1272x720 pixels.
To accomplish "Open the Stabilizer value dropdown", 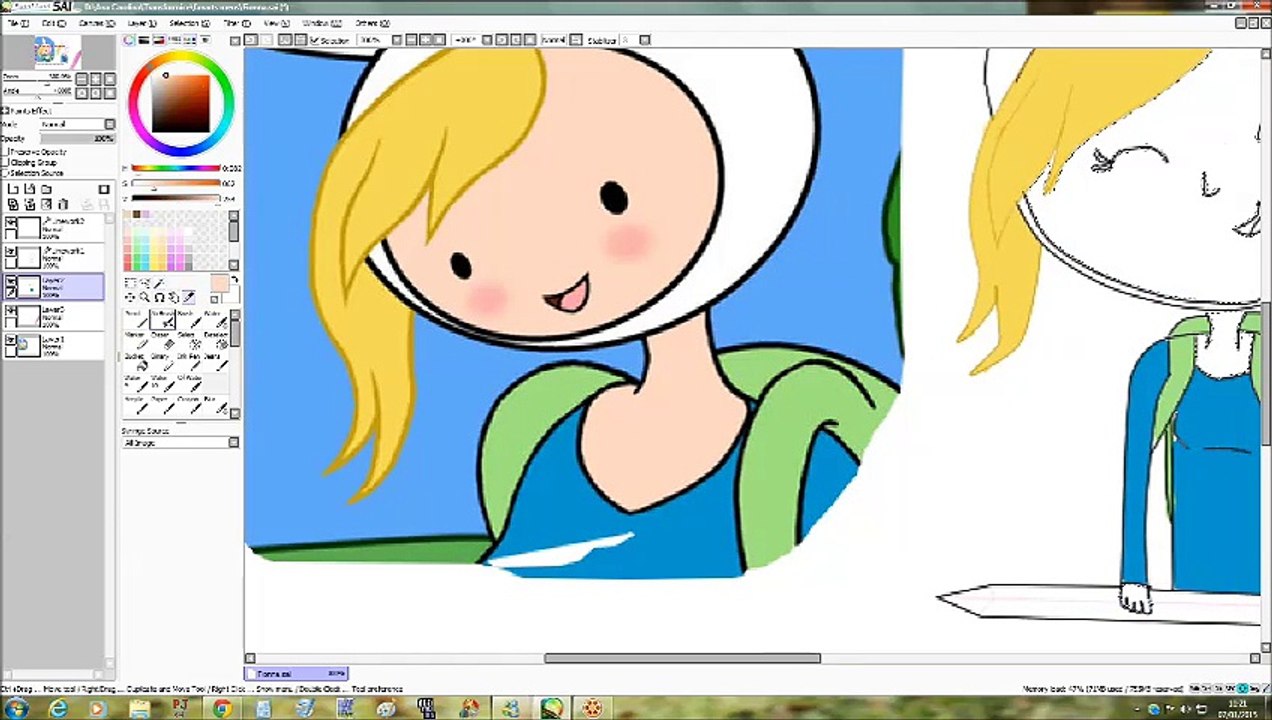I will (x=644, y=40).
